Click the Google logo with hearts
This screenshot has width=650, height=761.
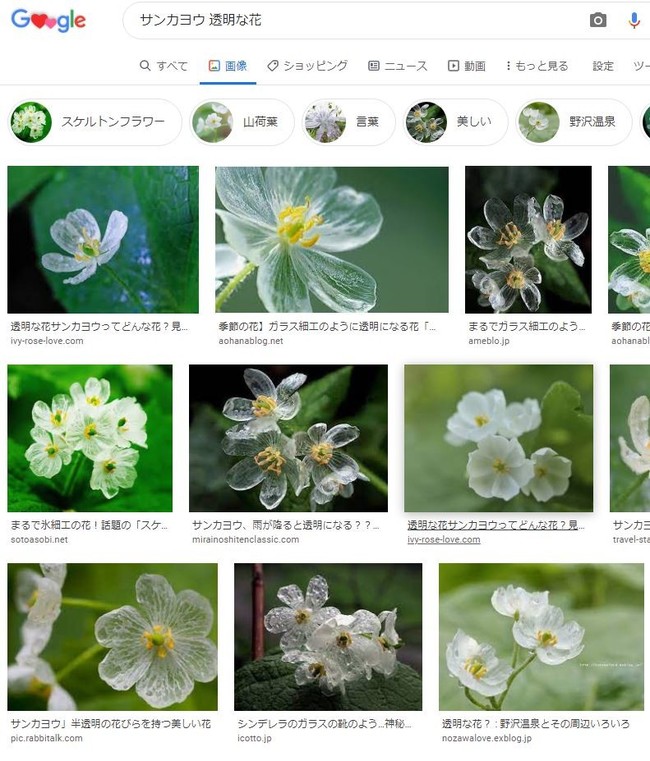pyautogui.click(x=48, y=20)
